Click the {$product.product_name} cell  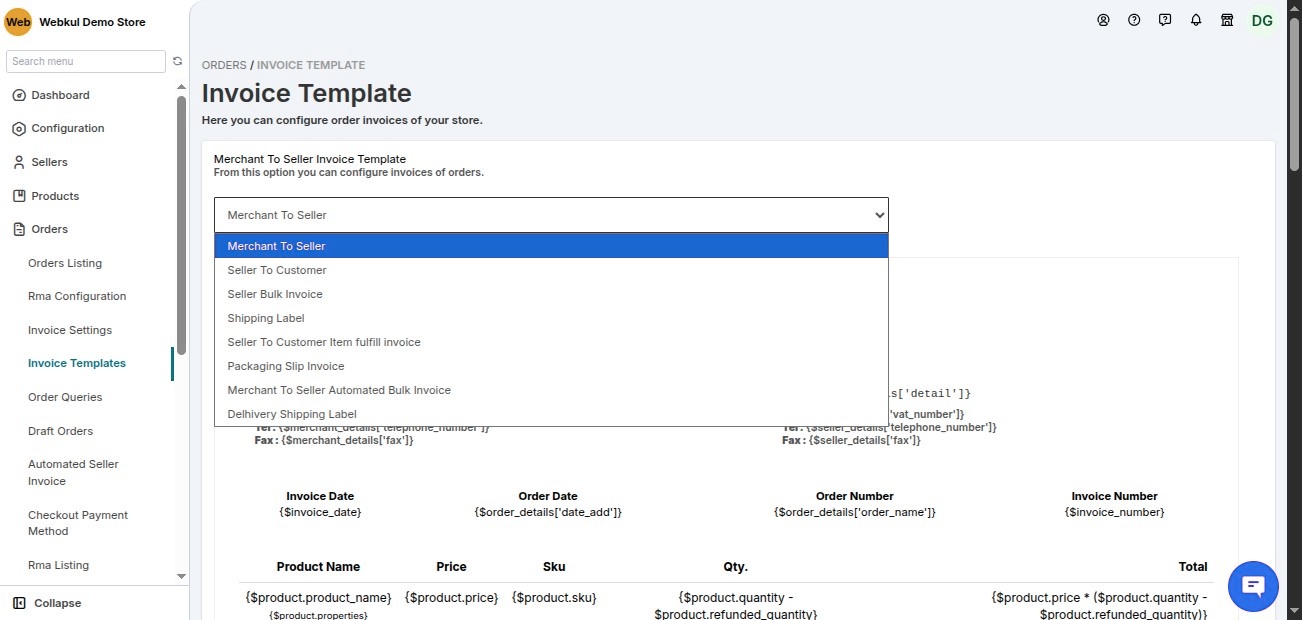coord(318,597)
